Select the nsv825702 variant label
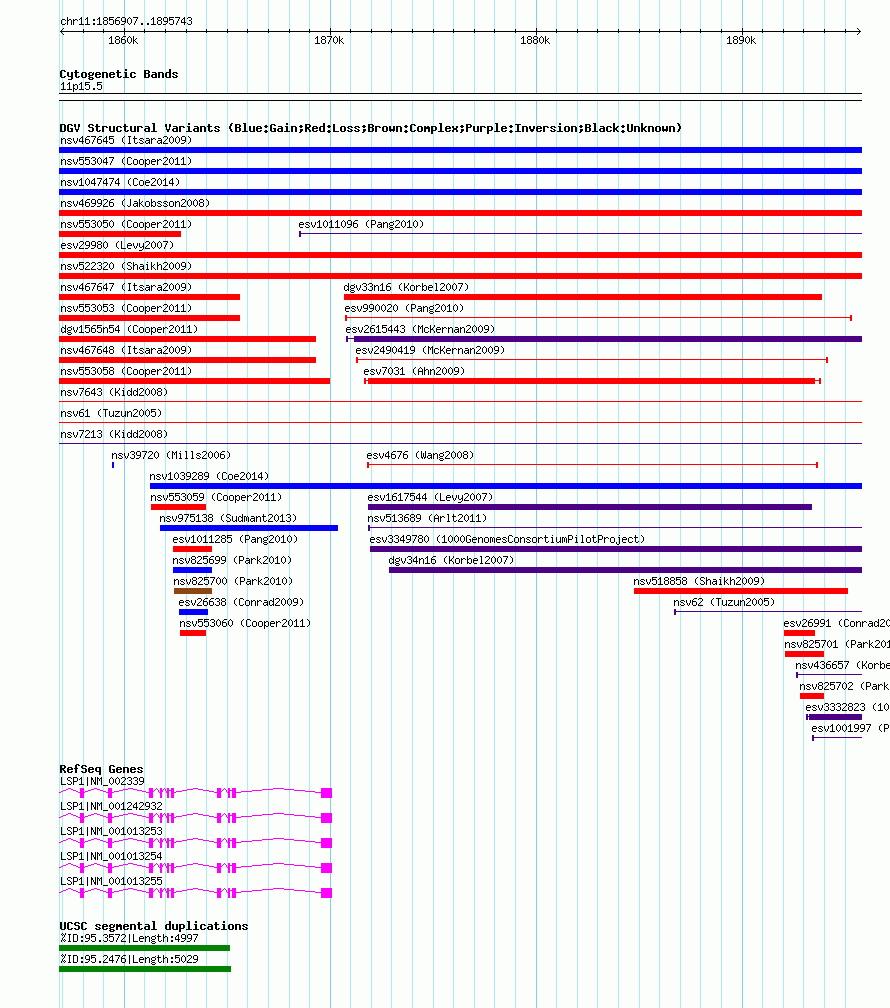Screen dimensions: 890x1008 844,687
